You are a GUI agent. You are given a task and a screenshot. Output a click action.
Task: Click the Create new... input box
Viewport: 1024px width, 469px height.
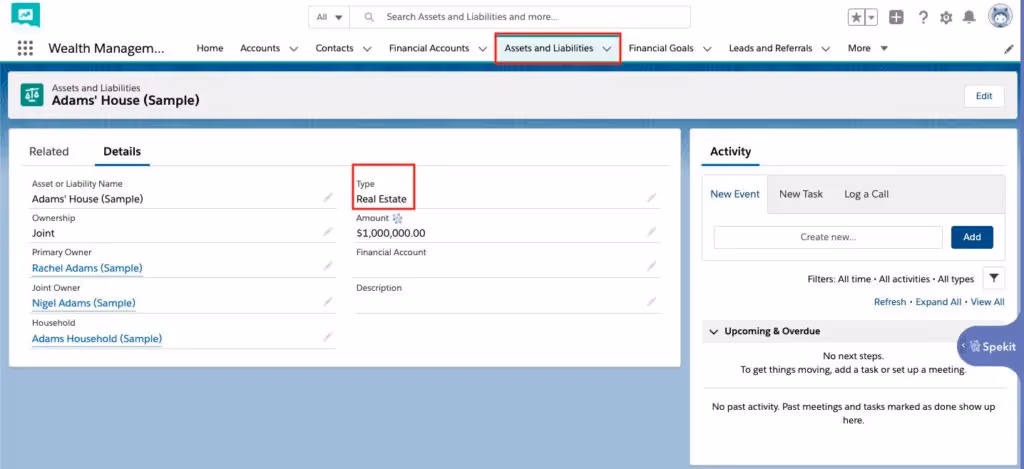[x=828, y=237]
